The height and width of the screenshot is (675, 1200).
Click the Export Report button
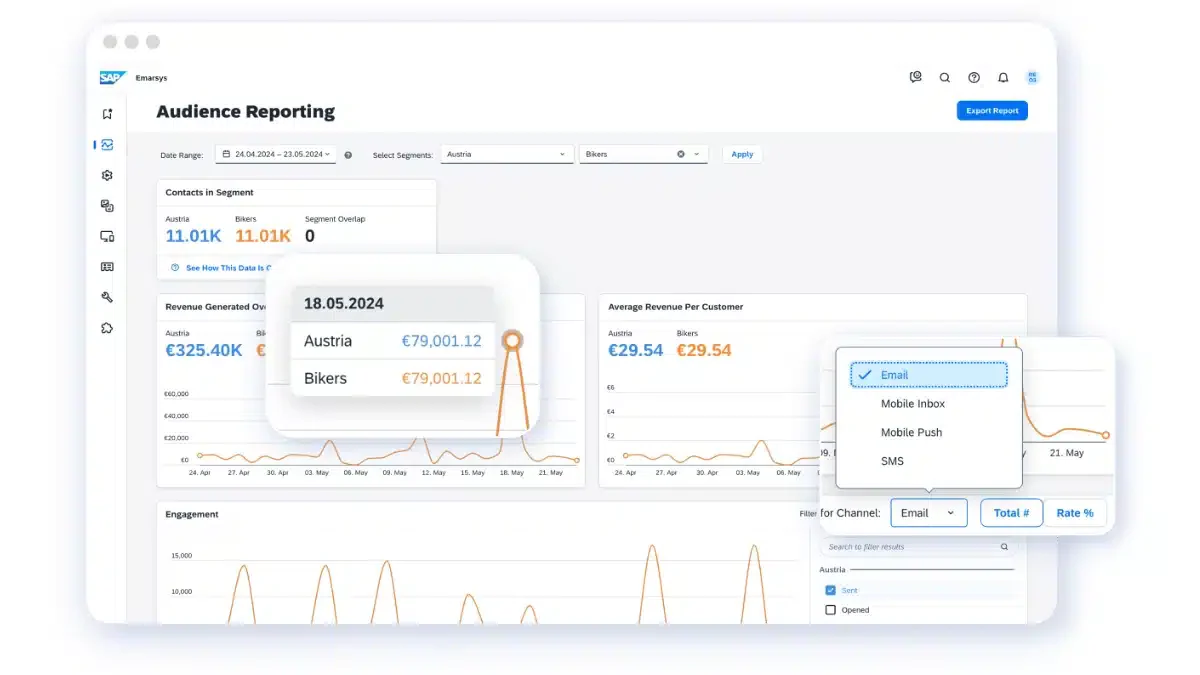(x=992, y=111)
